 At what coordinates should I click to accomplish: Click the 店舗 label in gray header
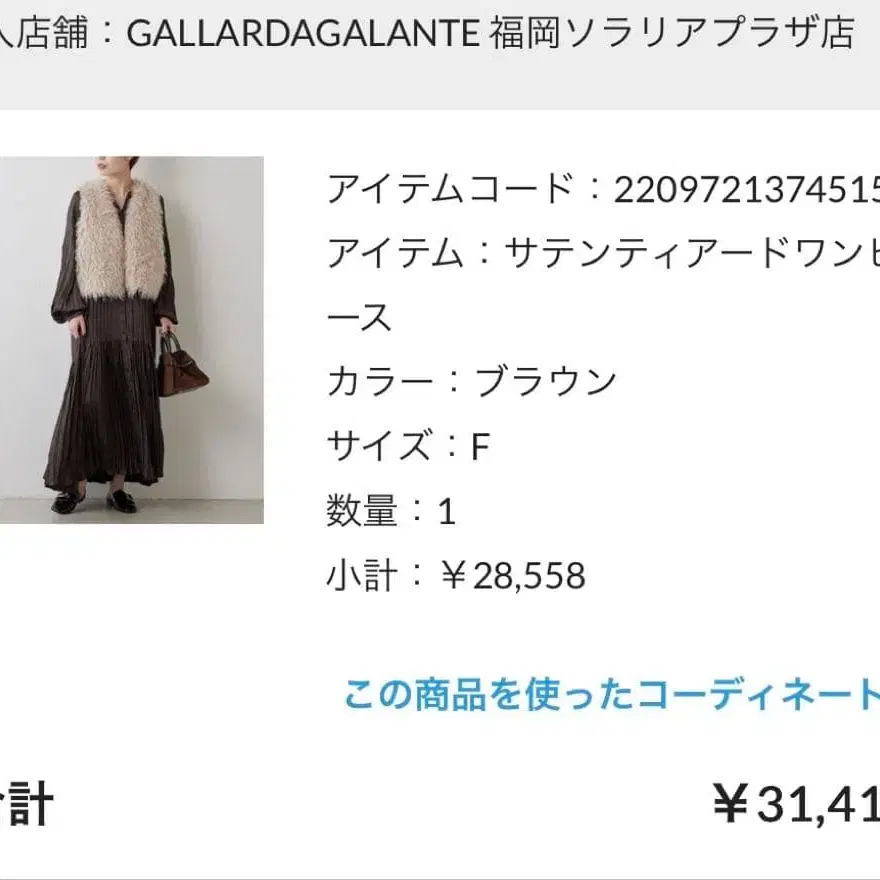click(51, 33)
